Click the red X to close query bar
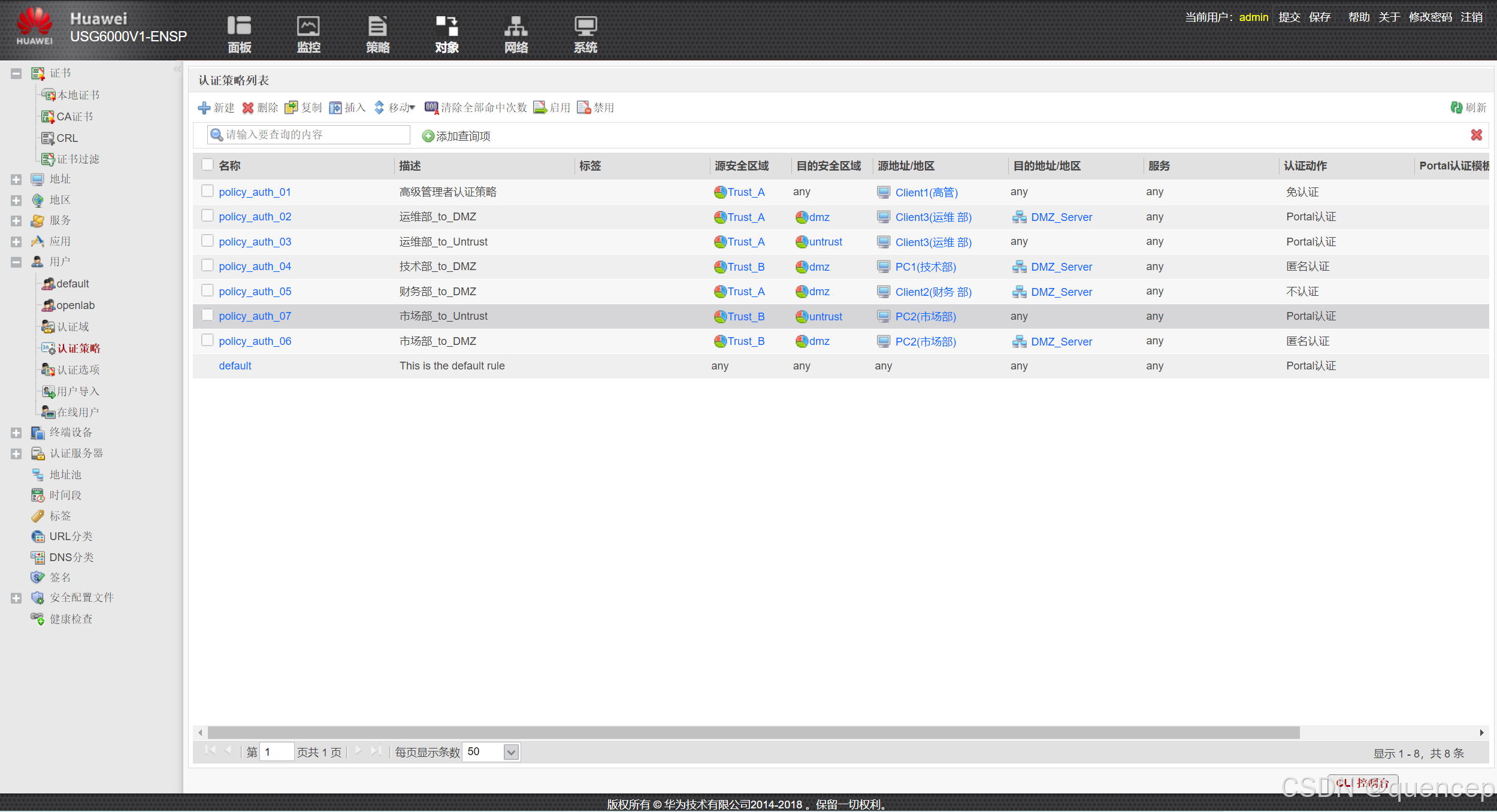Screen dimensions: 1497x812 pos(1476,135)
